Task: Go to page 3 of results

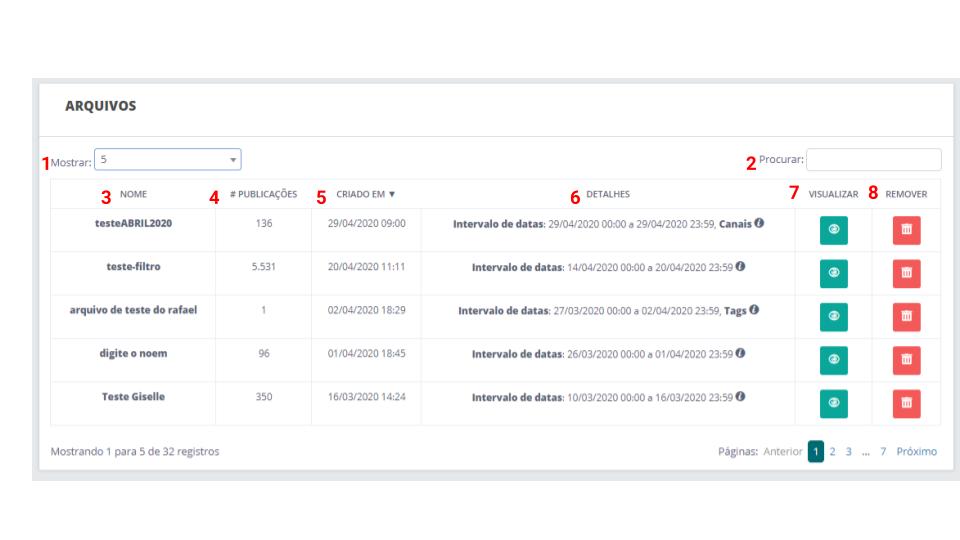Action: tap(848, 452)
